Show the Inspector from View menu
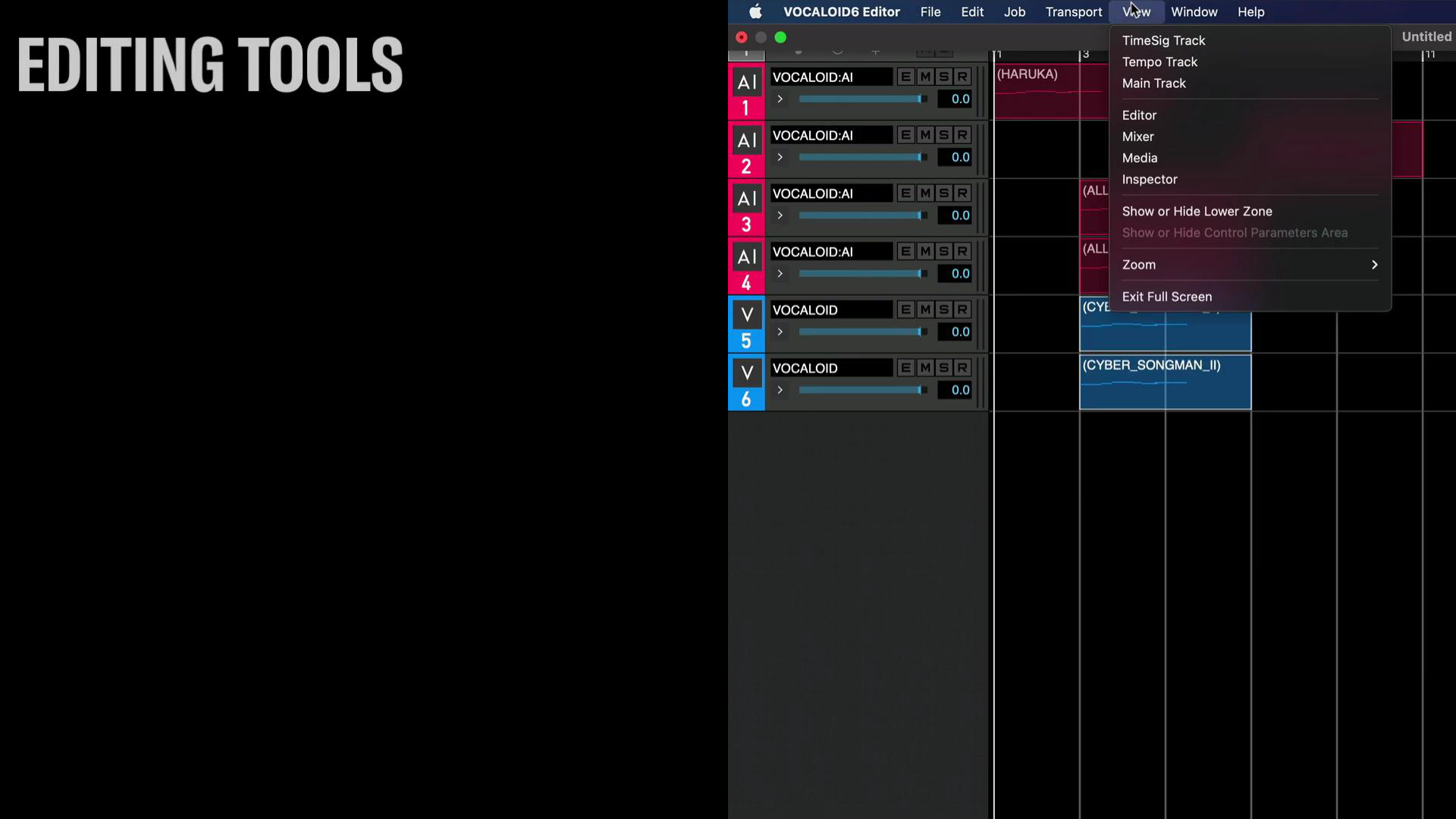 pos(1250,179)
